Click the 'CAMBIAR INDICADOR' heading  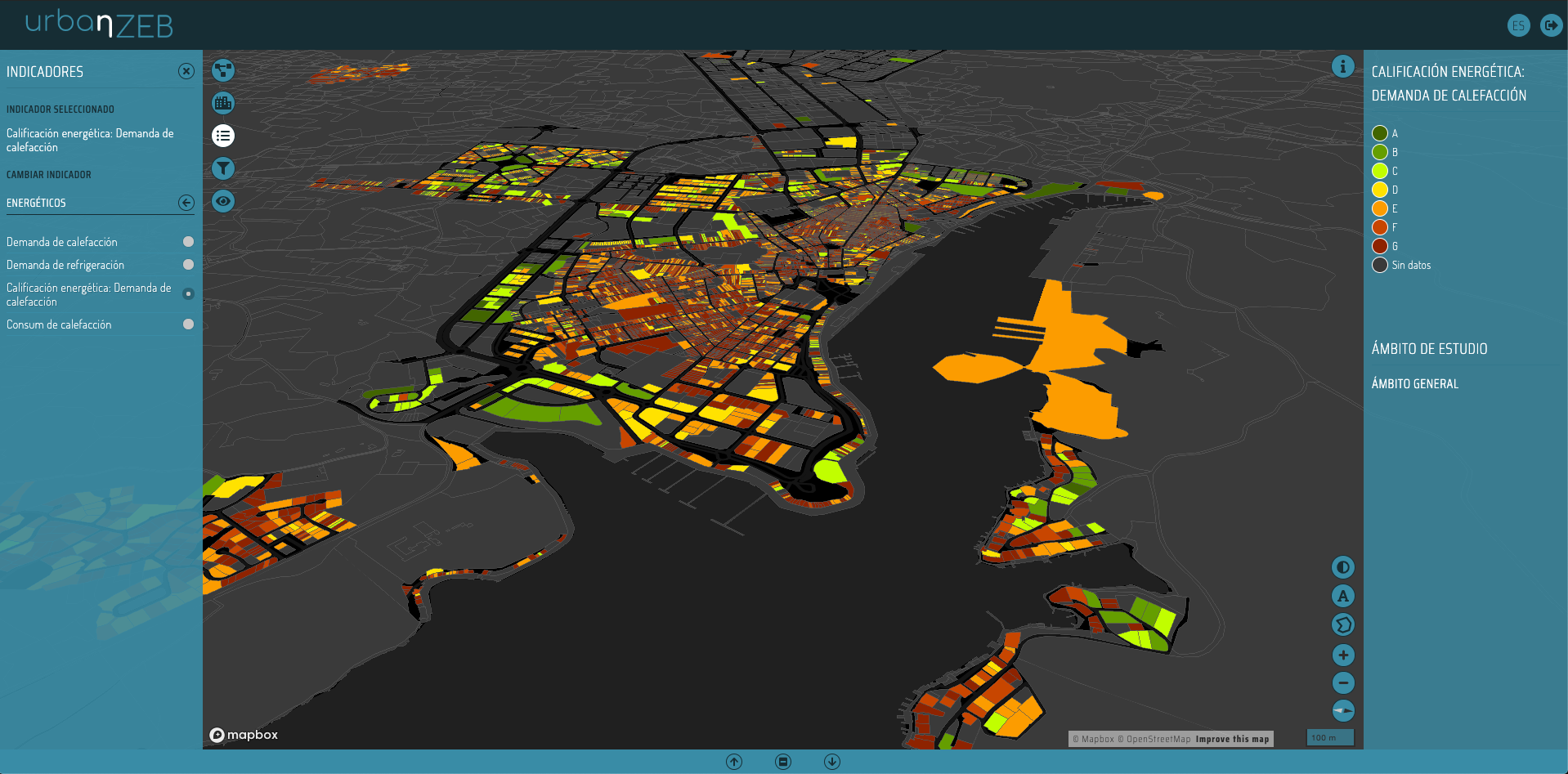[x=49, y=175]
